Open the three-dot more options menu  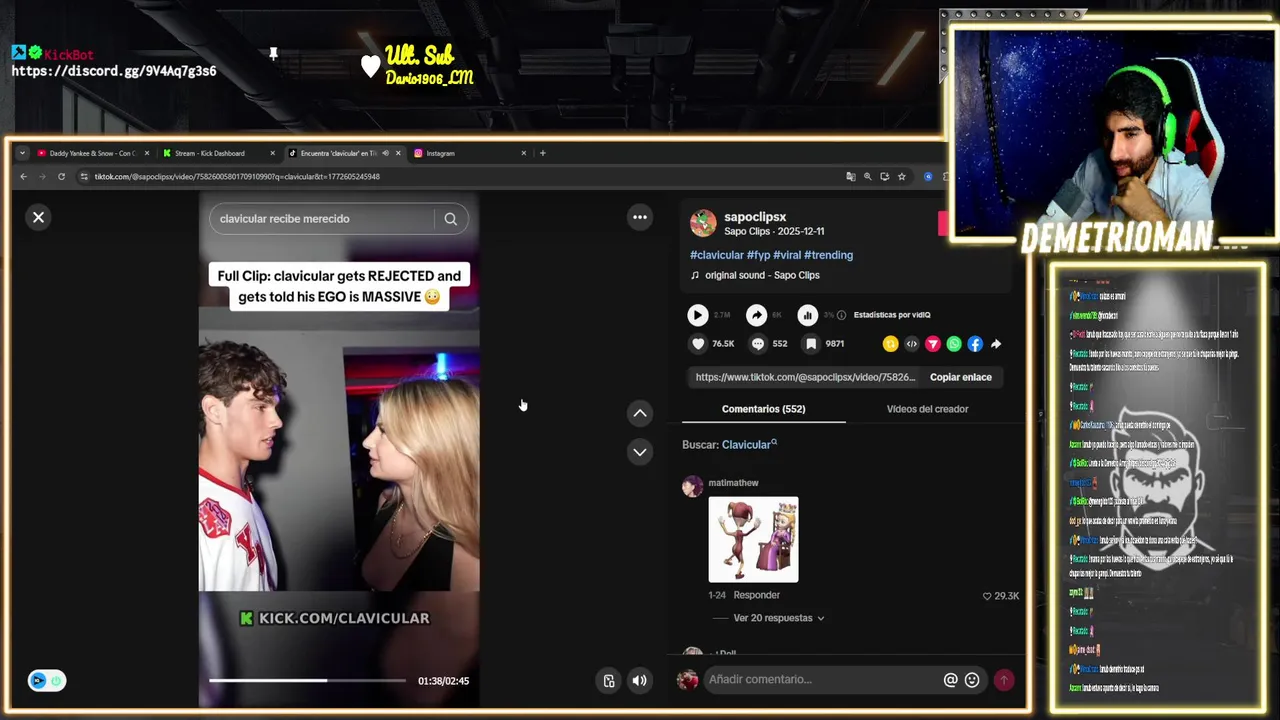coord(640,217)
